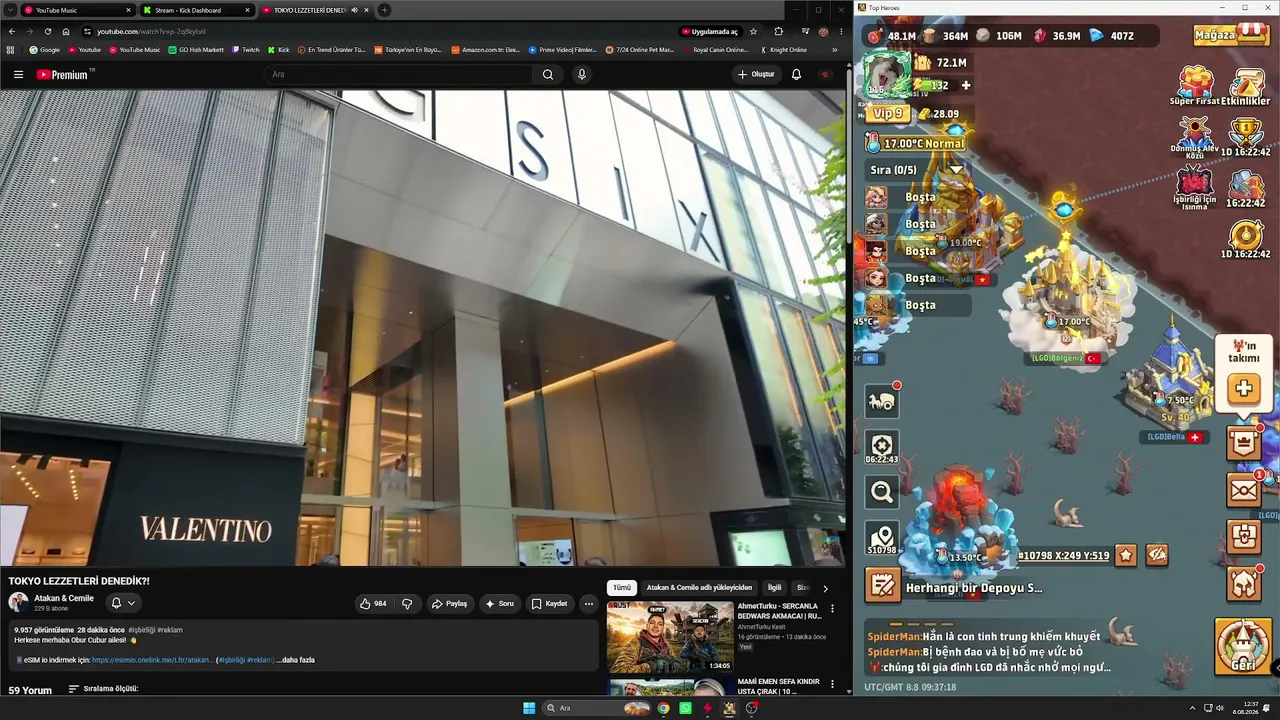Open İşbirliği İçin Isınma event
Image resolution: width=1280 pixels, height=720 pixels.
(x=1194, y=189)
